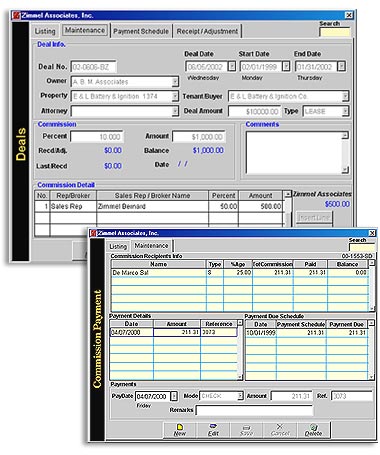Open Listing tab in Deals window

[x=45, y=31]
